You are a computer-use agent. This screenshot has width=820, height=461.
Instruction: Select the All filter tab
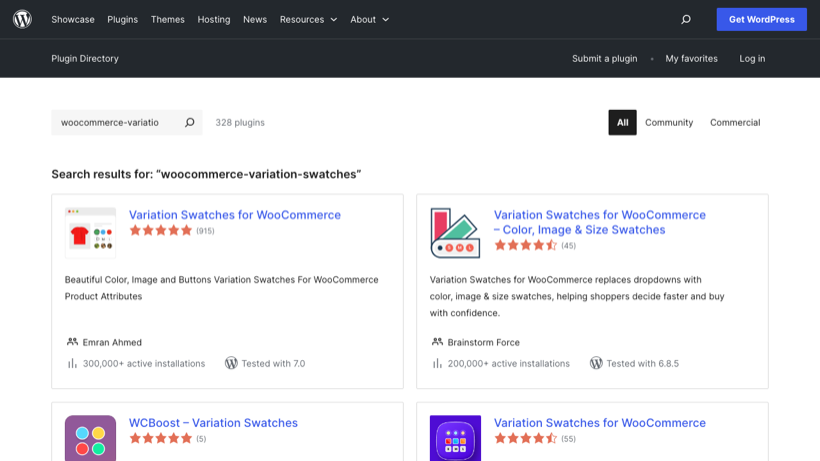click(x=622, y=122)
